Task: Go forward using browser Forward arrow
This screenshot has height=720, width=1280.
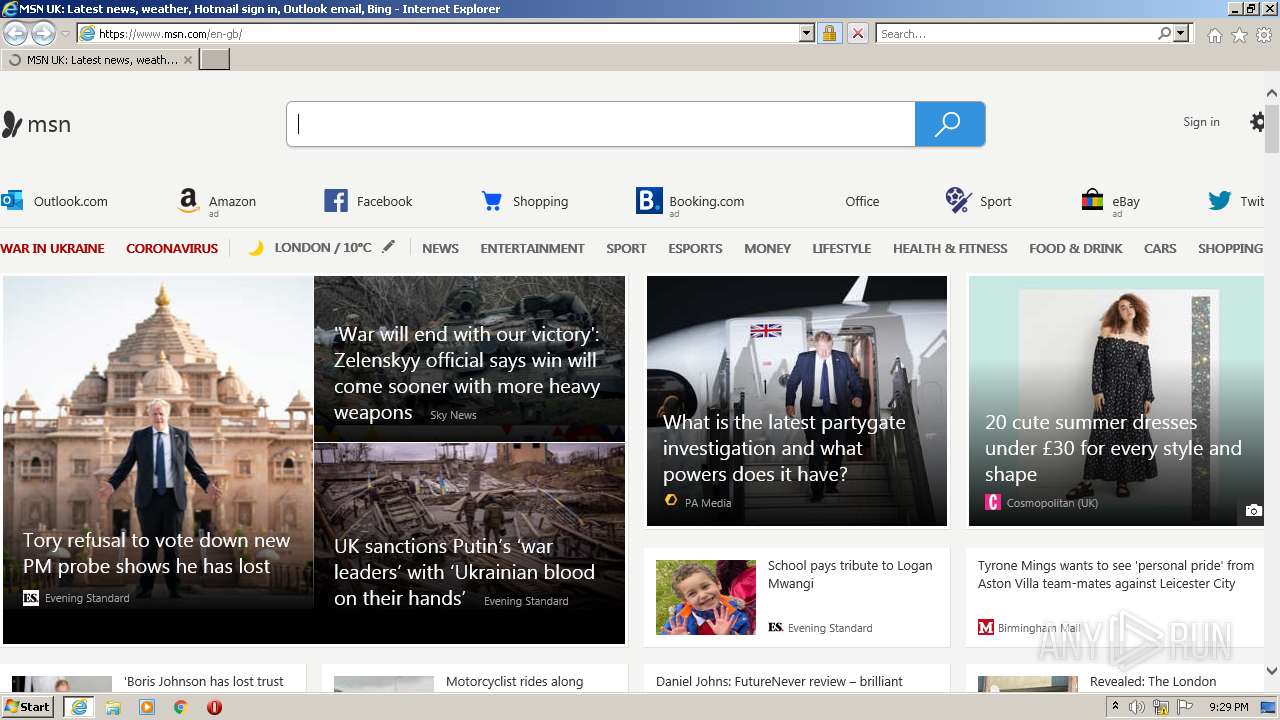Action: 43,33
